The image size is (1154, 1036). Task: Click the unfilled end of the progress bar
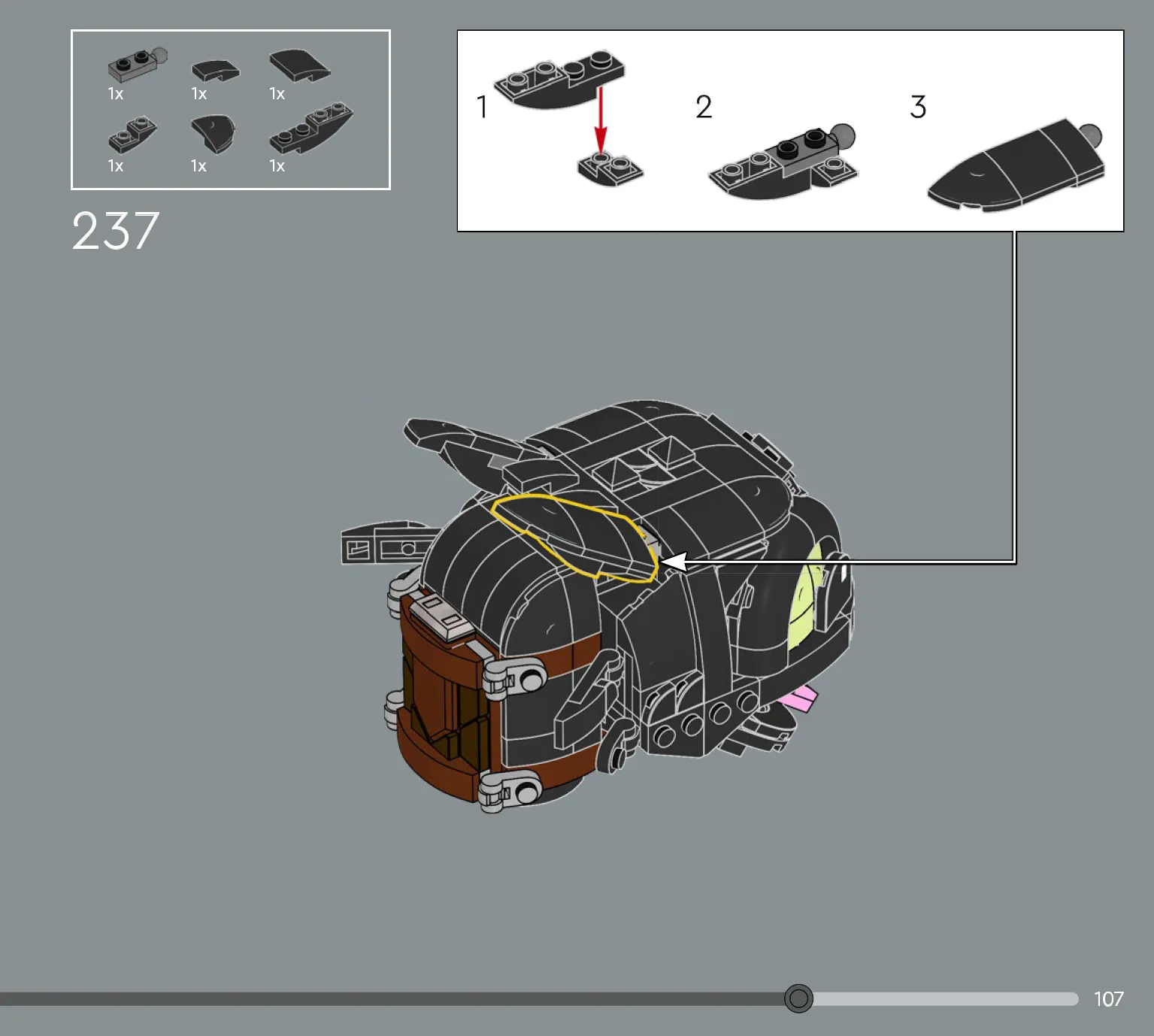coord(945,998)
